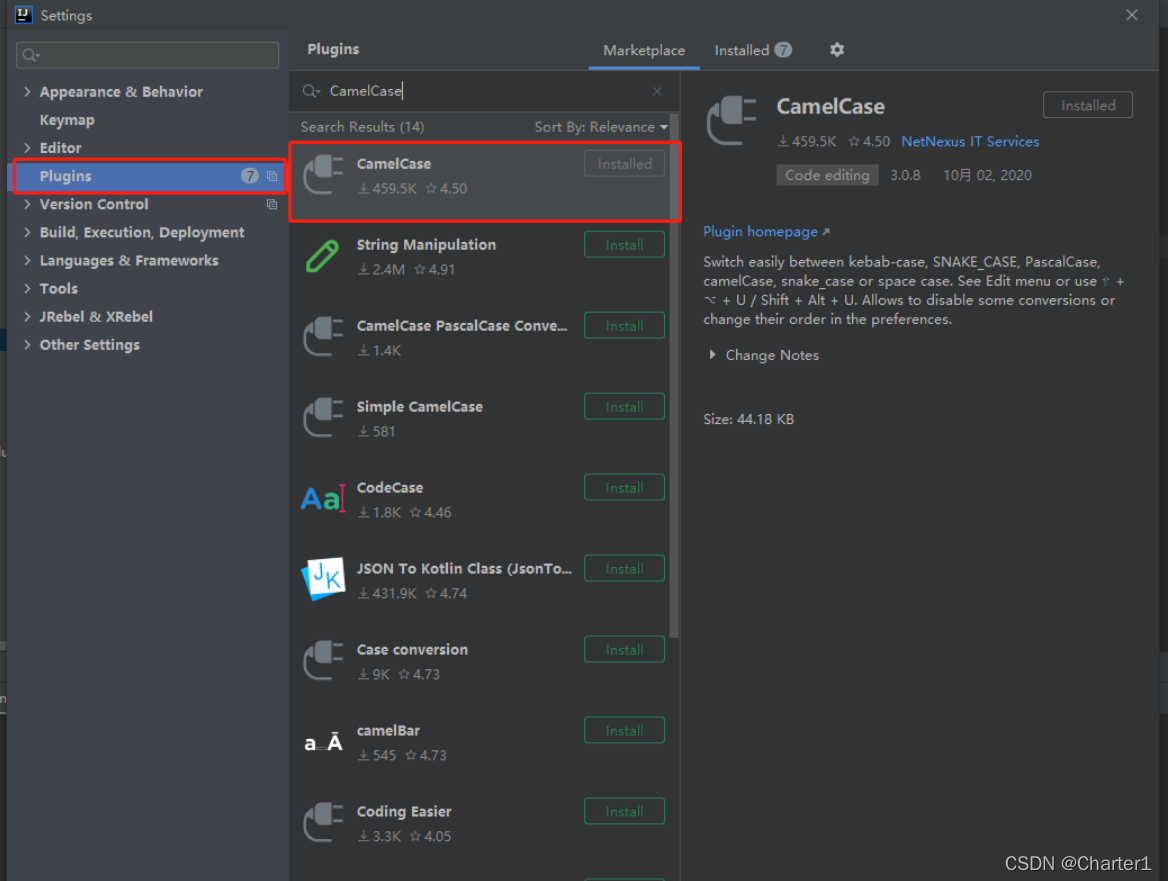The height and width of the screenshot is (881, 1168).
Task: Click the plugin settings gear icon
Action: [837, 50]
